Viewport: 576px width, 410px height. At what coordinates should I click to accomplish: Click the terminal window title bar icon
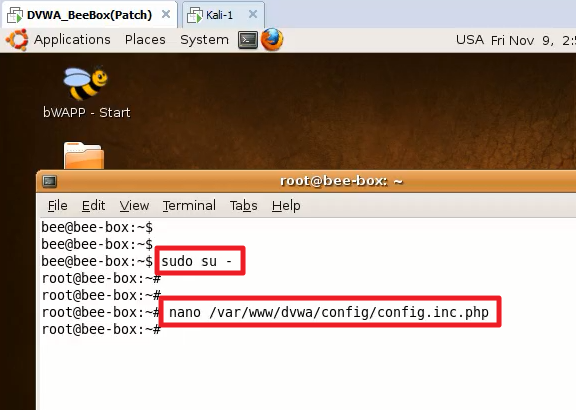point(50,181)
